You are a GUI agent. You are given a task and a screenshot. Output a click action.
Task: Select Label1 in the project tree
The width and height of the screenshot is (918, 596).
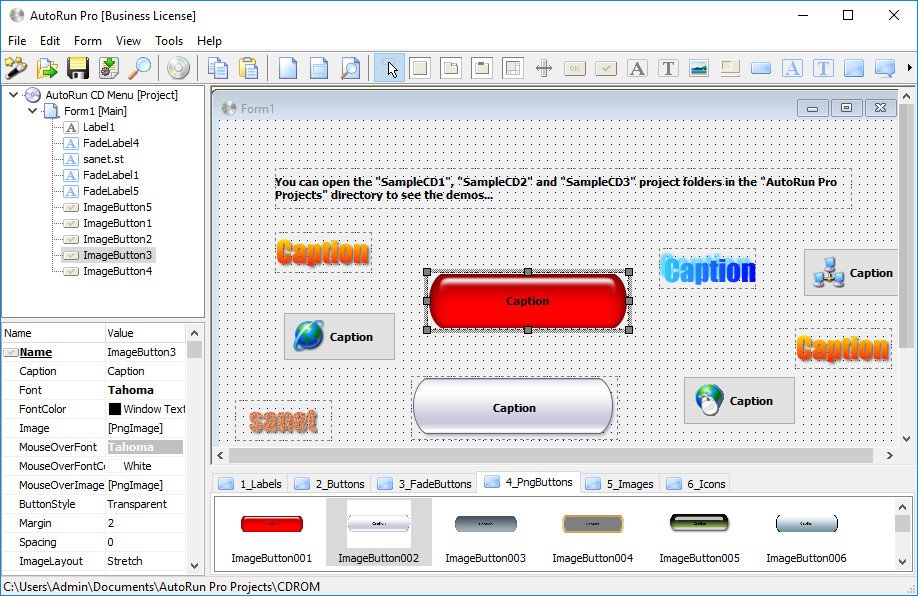pyautogui.click(x=98, y=127)
